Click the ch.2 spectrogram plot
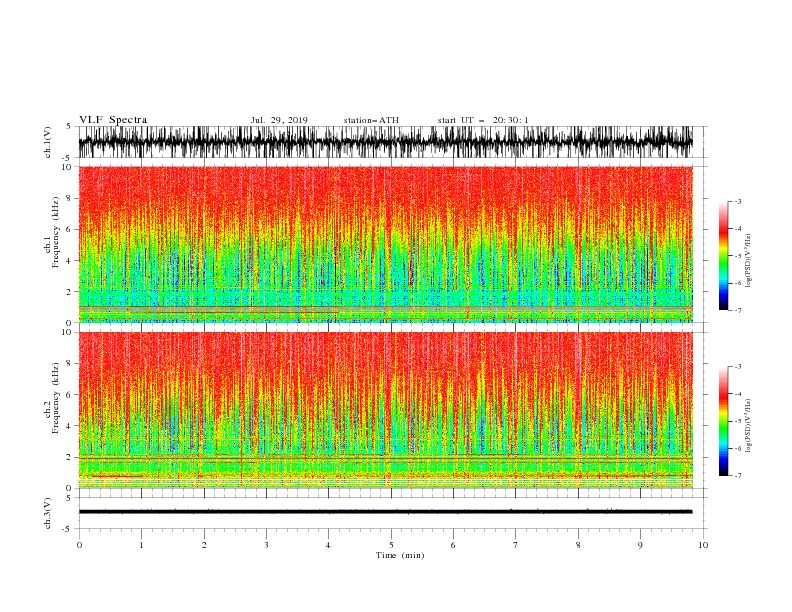The height and width of the screenshot is (612, 792). point(385,410)
